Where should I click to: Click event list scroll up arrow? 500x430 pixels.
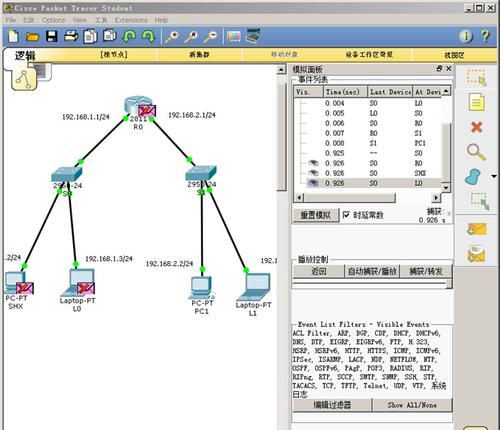tap(446, 91)
